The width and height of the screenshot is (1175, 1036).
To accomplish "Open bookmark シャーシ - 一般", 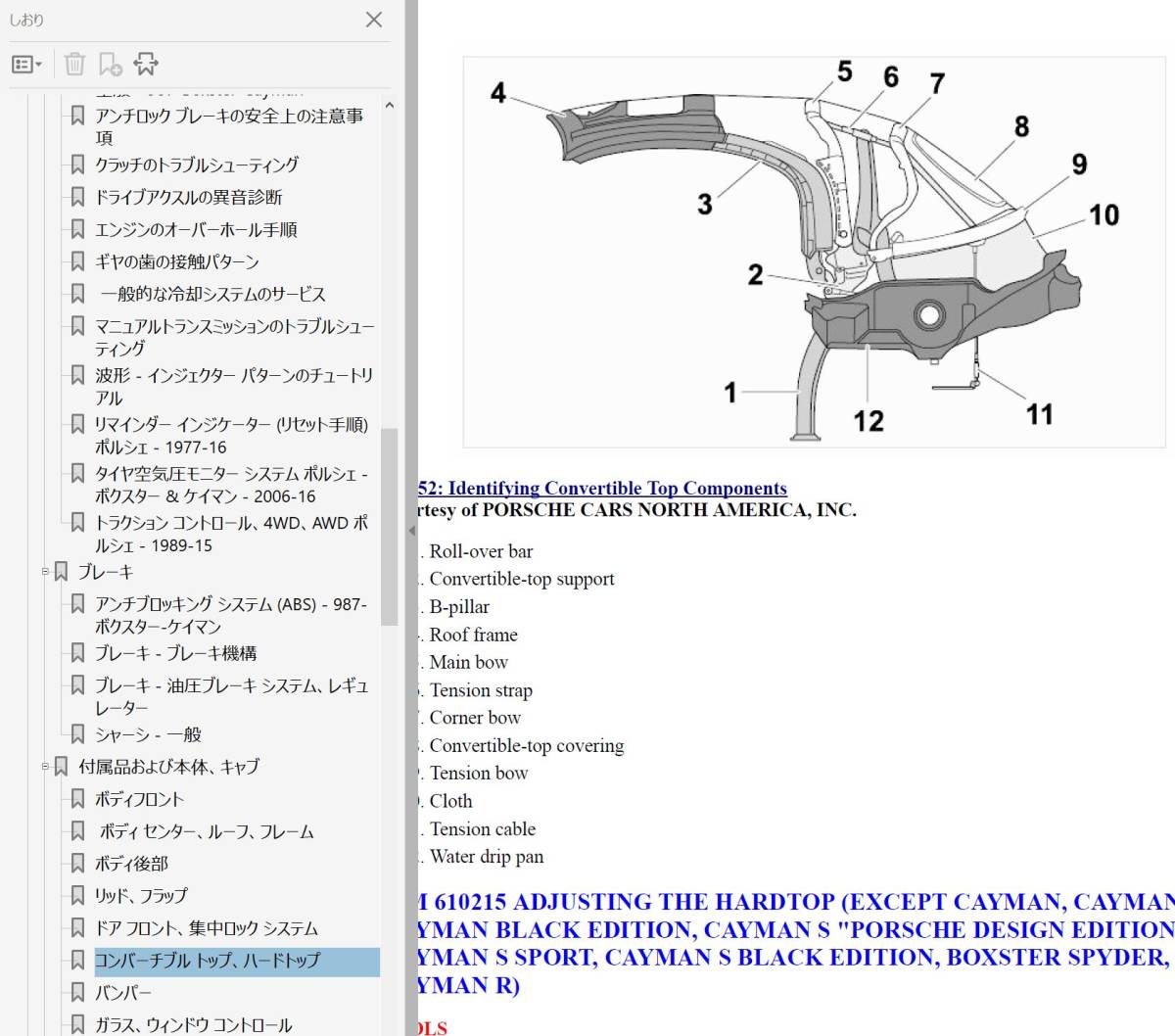I will [x=148, y=734].
